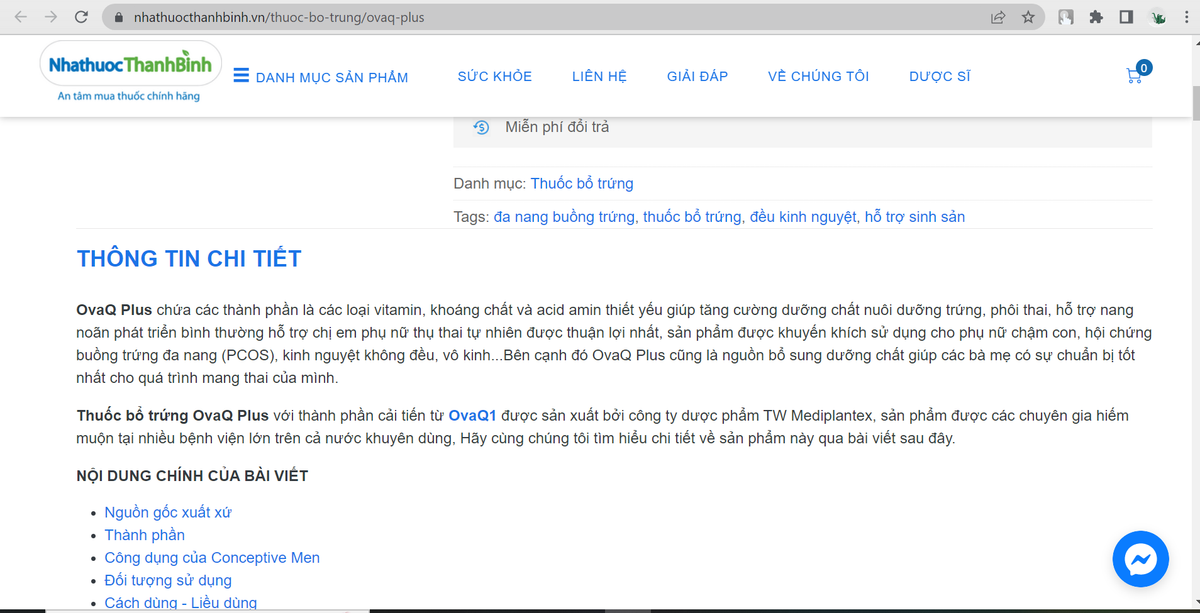Viewport: 1200px width, 613px height.
Task: Jump to Nguồn gốc xuất xứ section
Action: tap(167, 511)
